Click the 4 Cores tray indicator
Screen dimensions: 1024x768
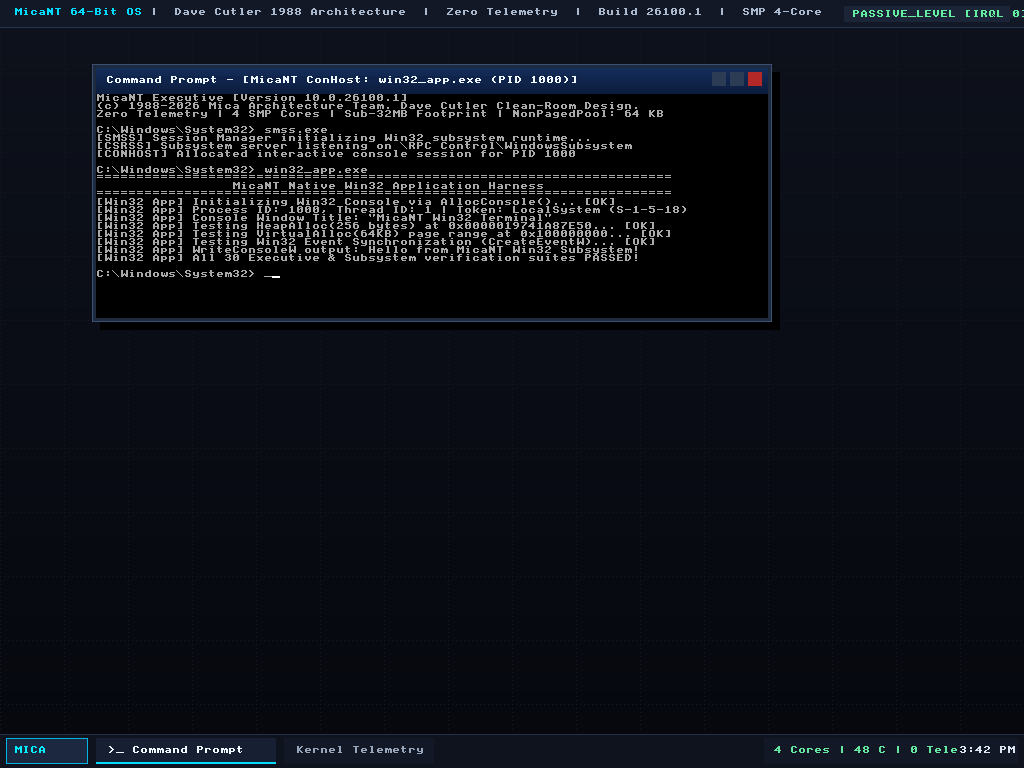801,750
